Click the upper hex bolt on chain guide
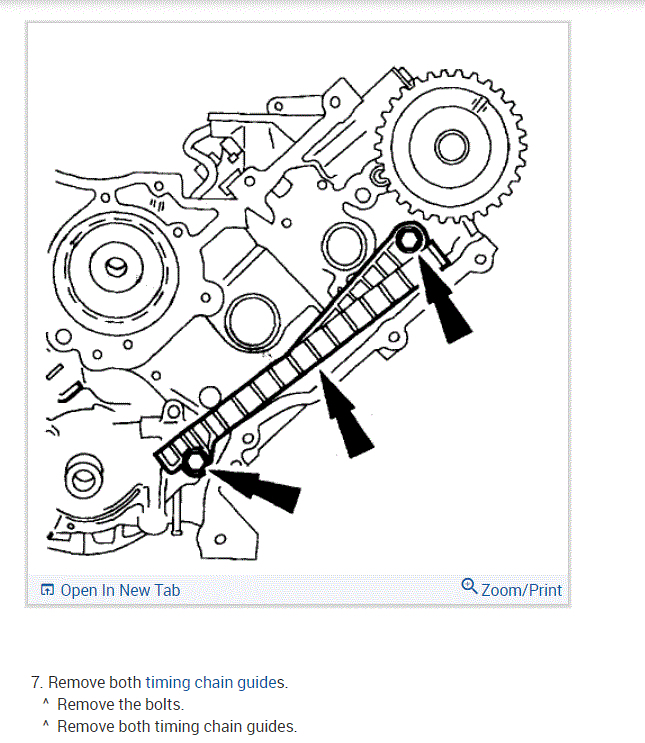 click(x=409, y=240)
